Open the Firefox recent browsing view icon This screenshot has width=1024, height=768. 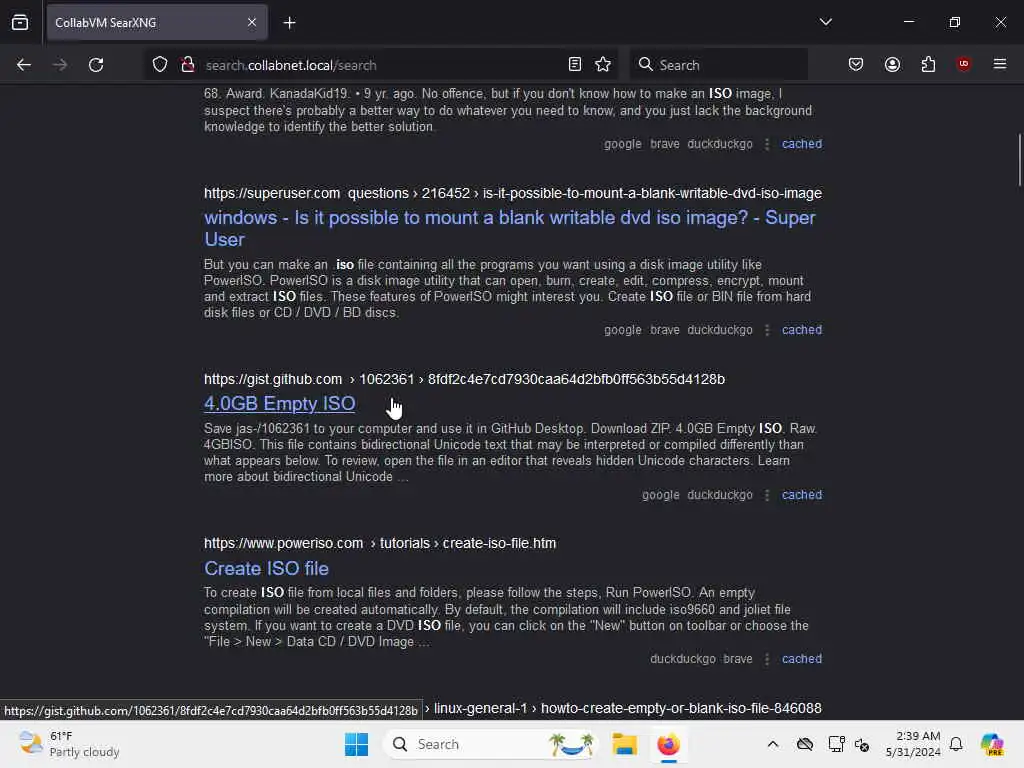coord(20,23)
